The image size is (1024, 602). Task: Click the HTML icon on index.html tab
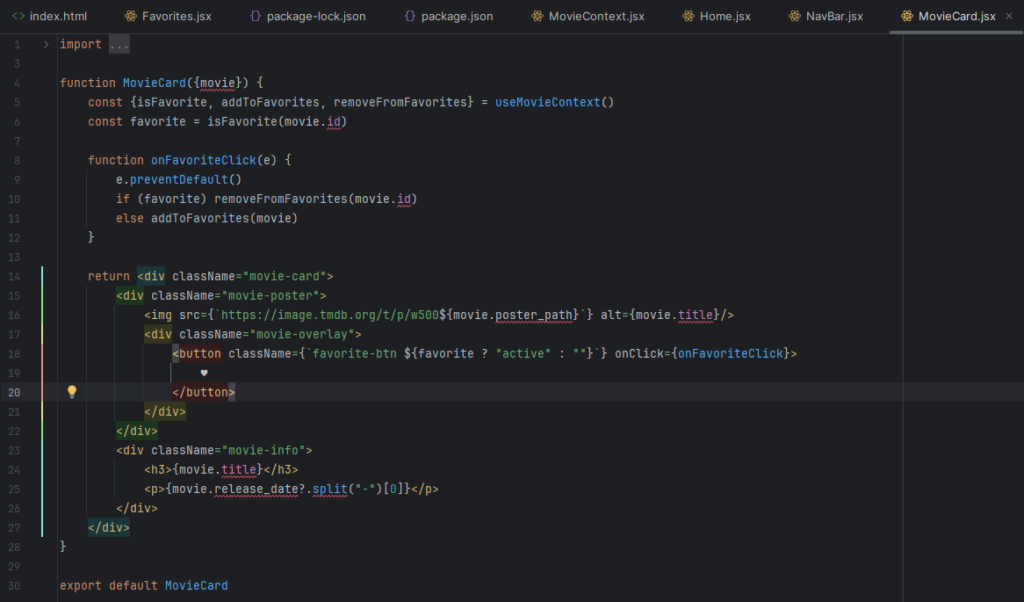18,17
